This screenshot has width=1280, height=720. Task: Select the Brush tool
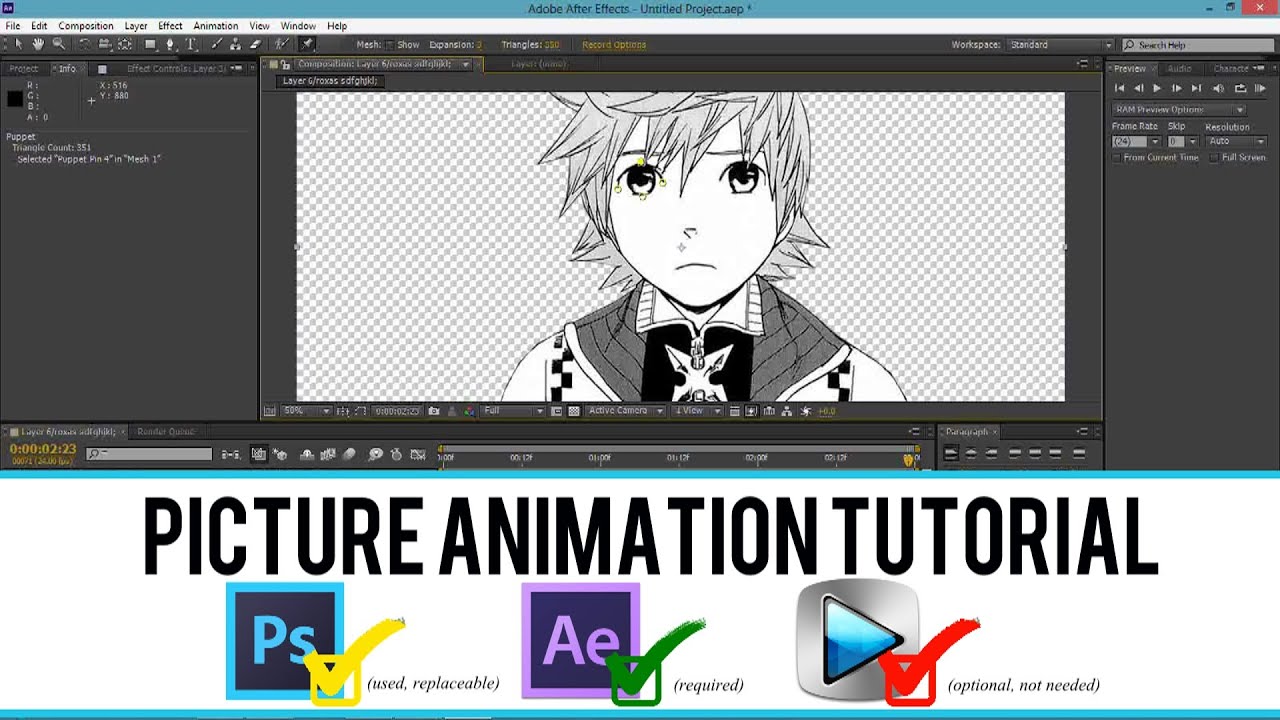tap(216, 44)
